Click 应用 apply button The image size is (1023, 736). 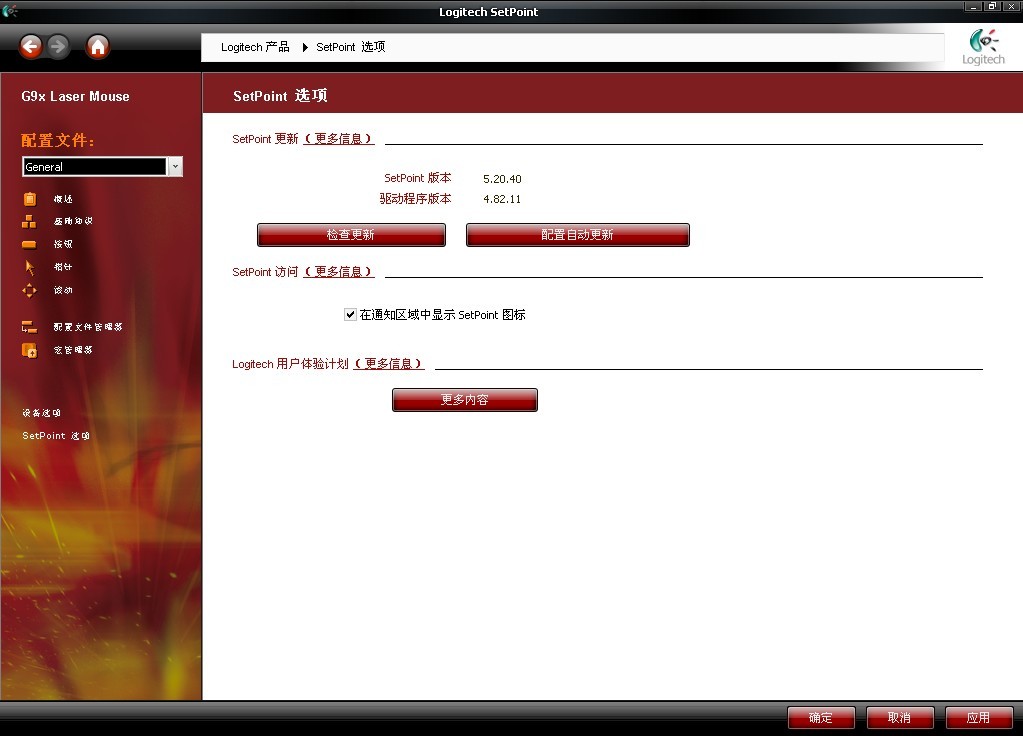pyautogui.click(x=979, y=718)
